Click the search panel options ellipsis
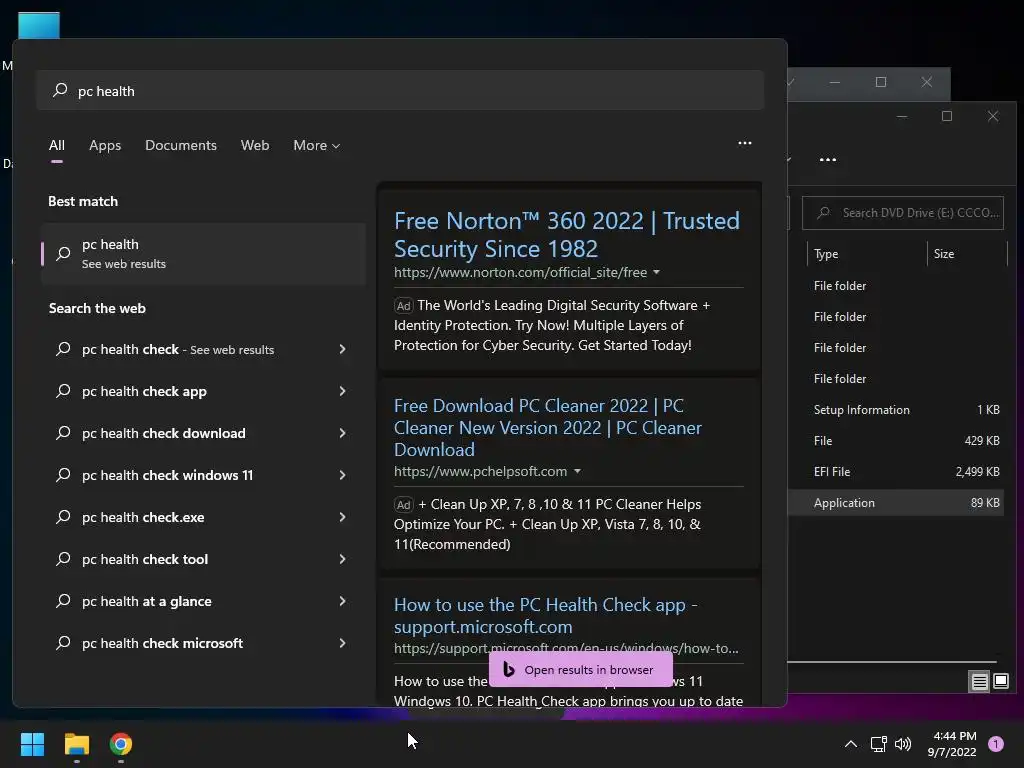 tap(744, 143)
